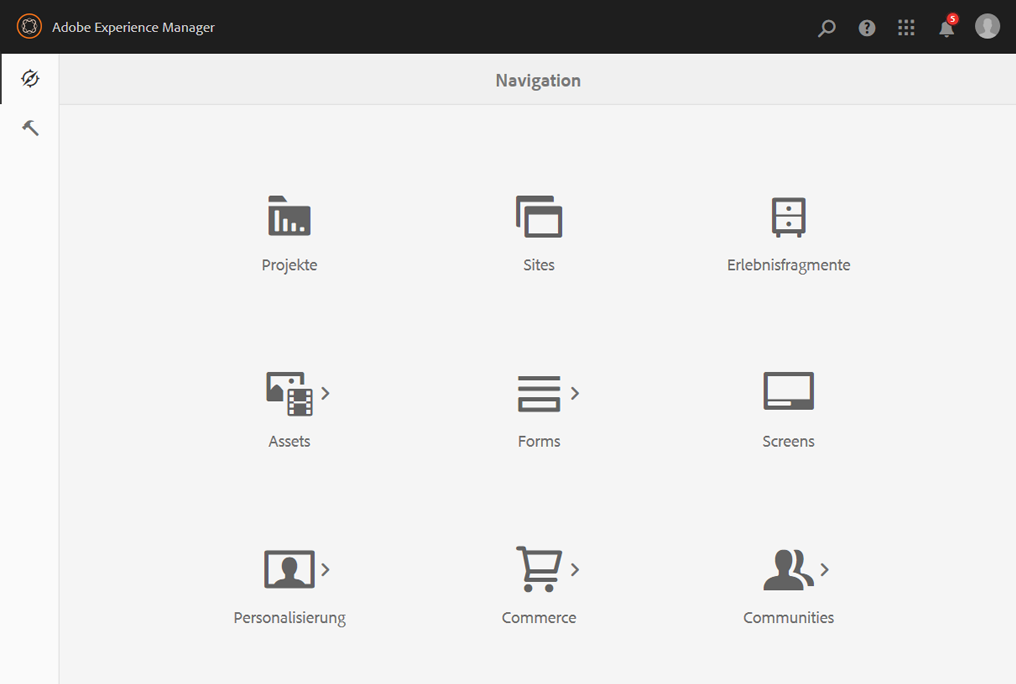1016x684 pixels.
Task: Click the Adobe Experience Manager title text
Action: pyautogui.click(x=133, y=27)
